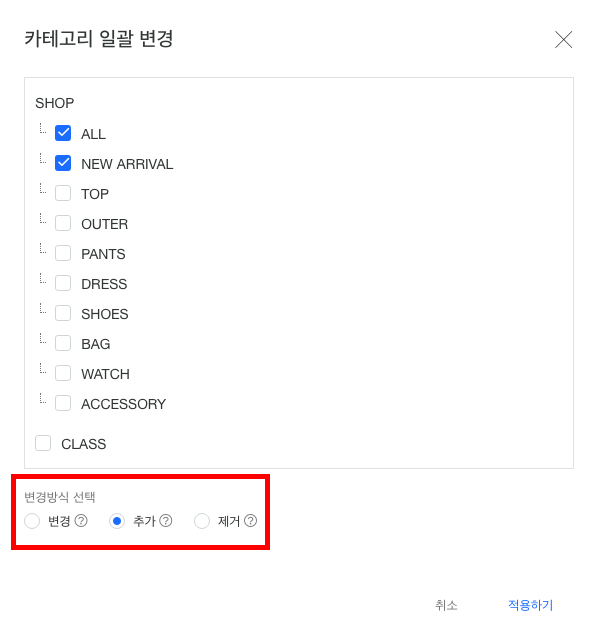Viewport: 598px width, 635px height.
Task: Tick the CLASS top-level checkbox
Action: coord(43,443)
